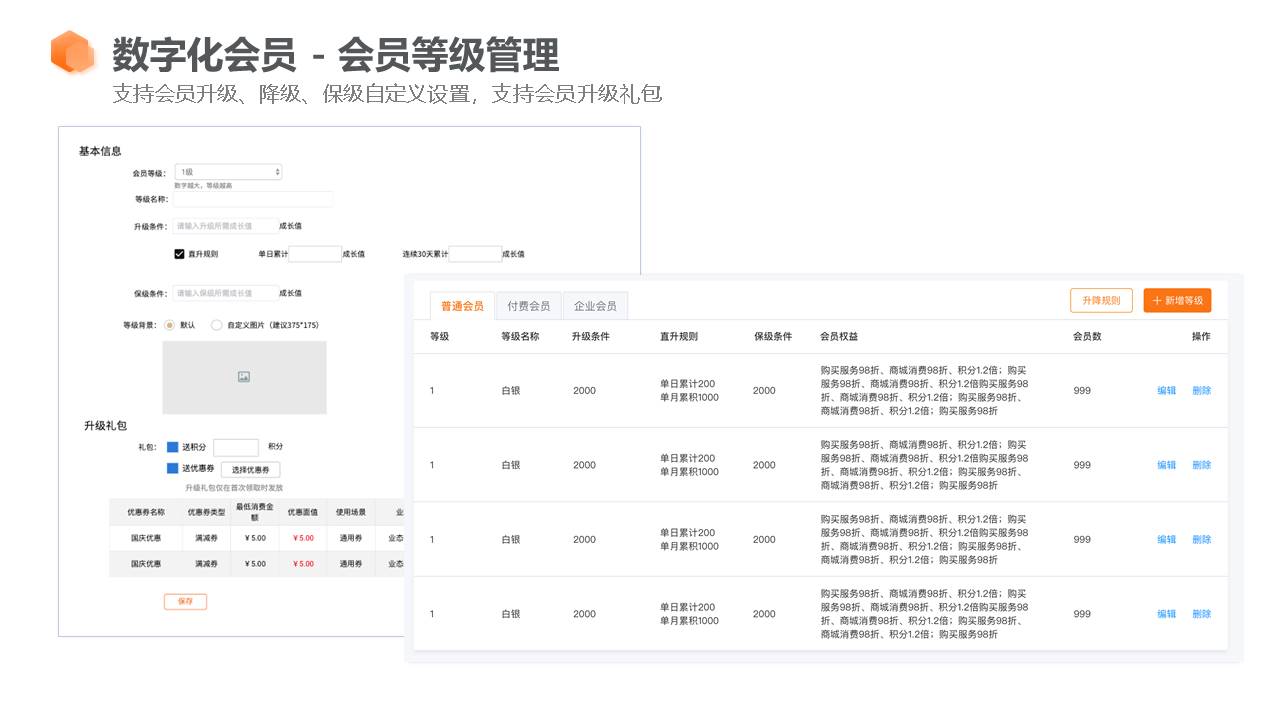The image size is (1280, 720).
Task: Click the 操作 column header
Action: tap(1201, 337)
